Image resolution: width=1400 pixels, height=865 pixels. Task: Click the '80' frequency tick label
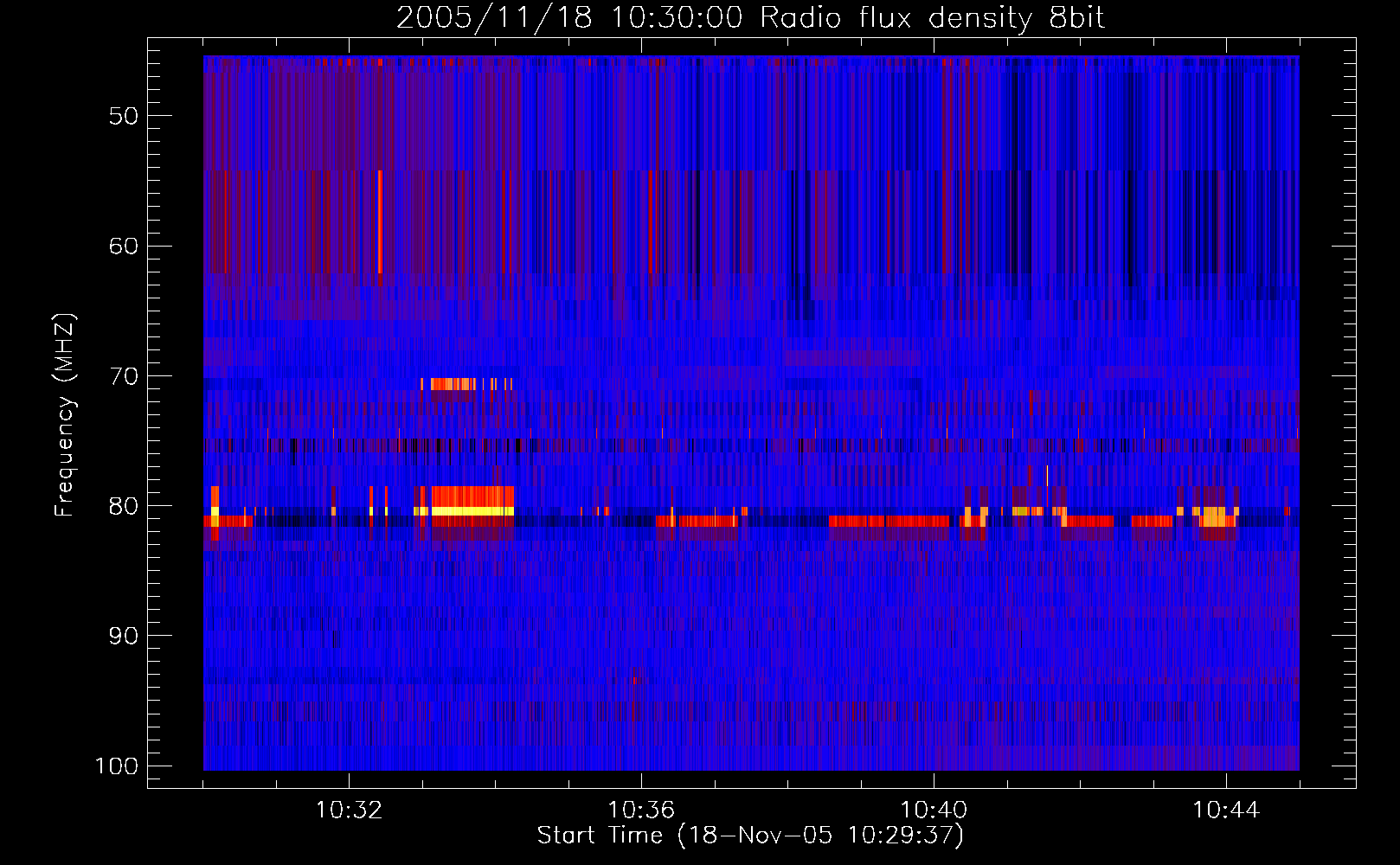click(x=124, y=506)
